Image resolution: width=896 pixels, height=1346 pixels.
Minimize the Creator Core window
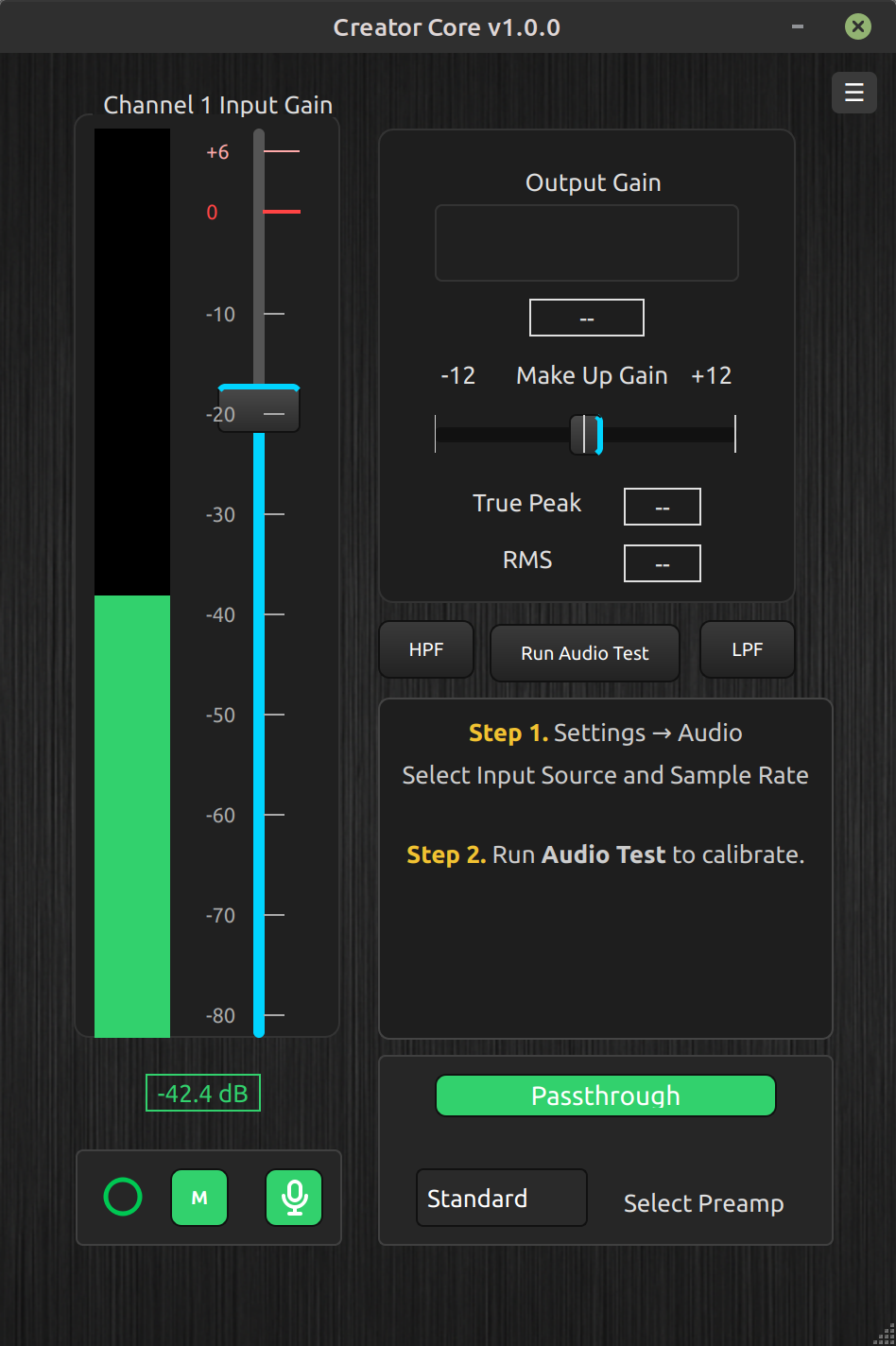point(799,27)
